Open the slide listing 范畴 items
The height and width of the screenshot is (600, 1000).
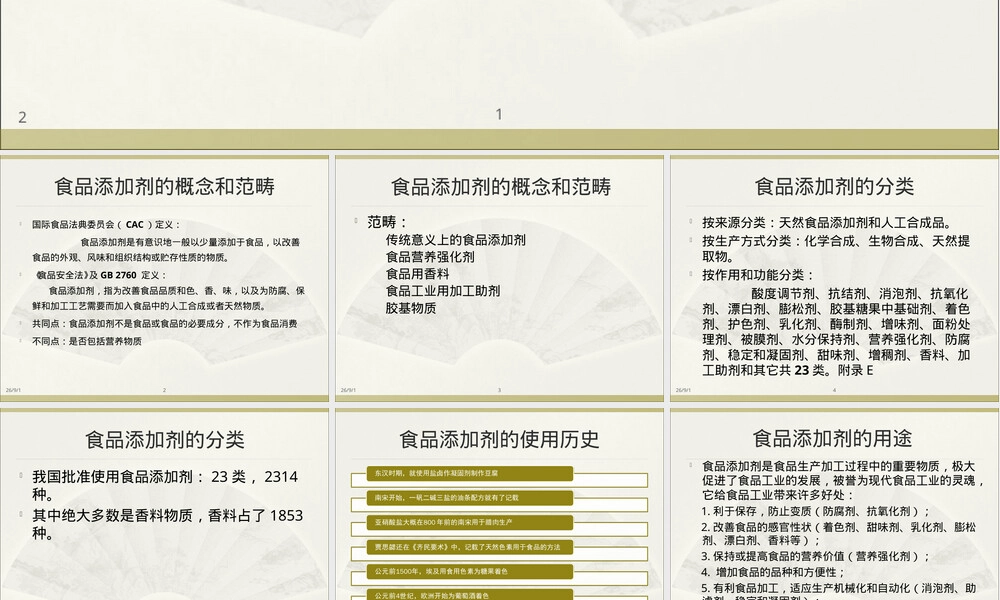click(x=499, y=278)
